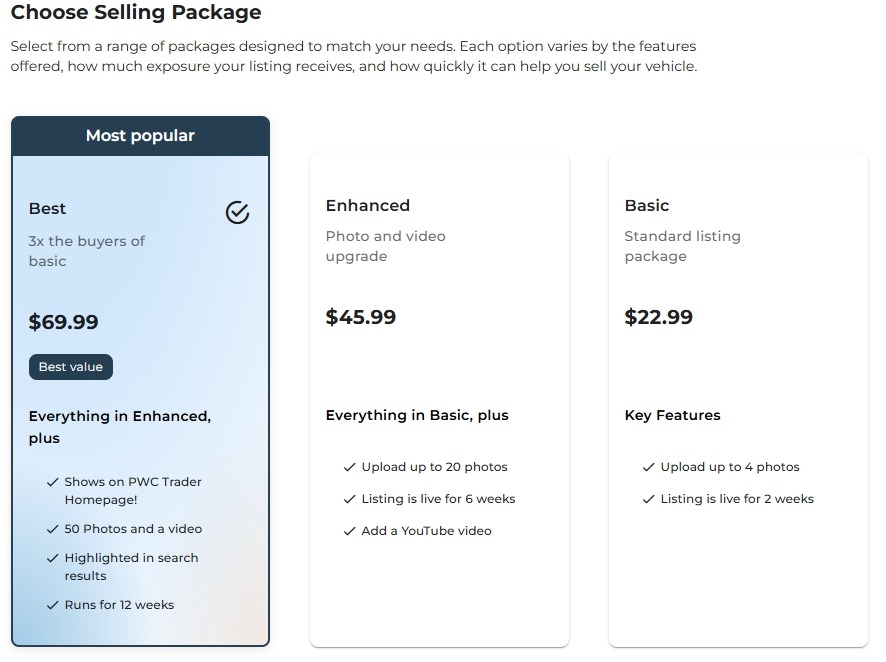886x662 pixels.
Task: Click the Choose Selling Package heading
Action: pyautogui.click(x=136, y=13)
